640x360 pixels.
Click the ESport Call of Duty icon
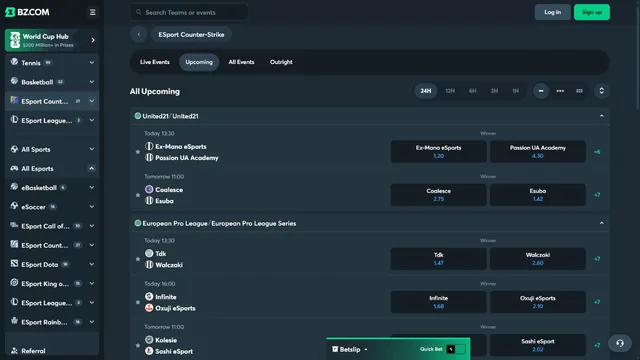click(x=14, y=225)
